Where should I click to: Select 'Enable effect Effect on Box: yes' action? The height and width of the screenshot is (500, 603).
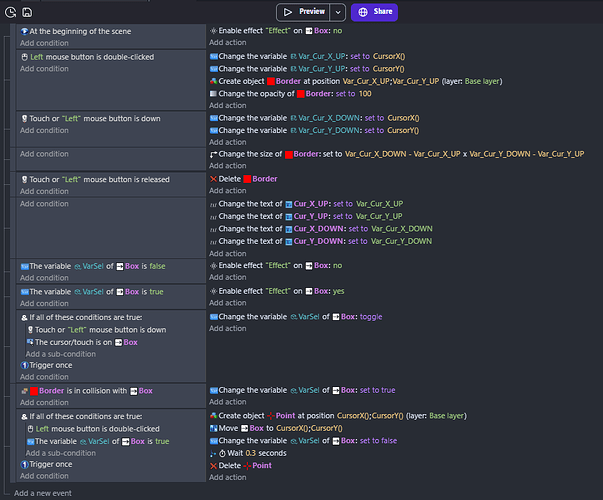(x=277, y=291)
